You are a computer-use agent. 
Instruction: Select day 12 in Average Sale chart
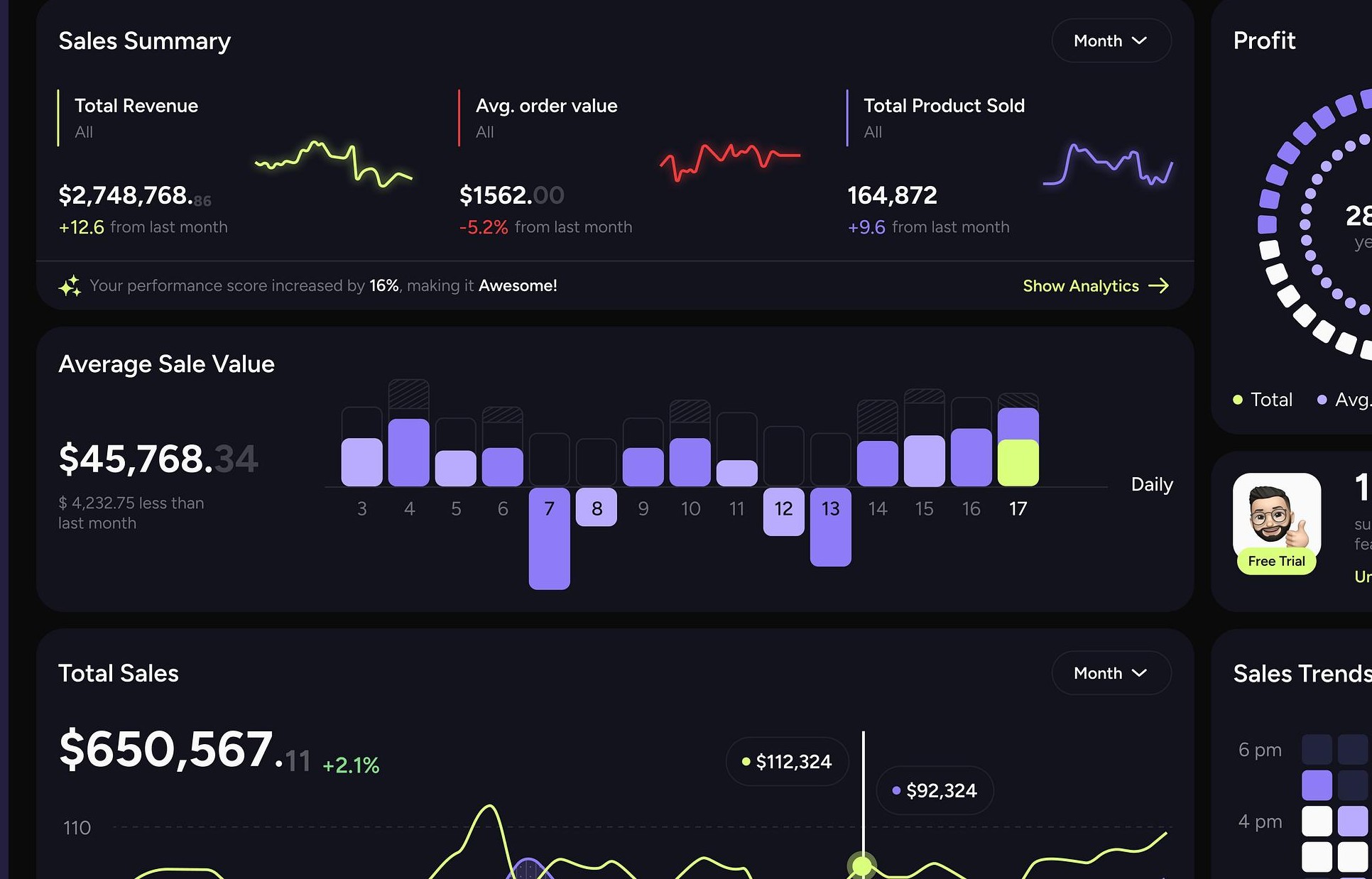(783, 508)
